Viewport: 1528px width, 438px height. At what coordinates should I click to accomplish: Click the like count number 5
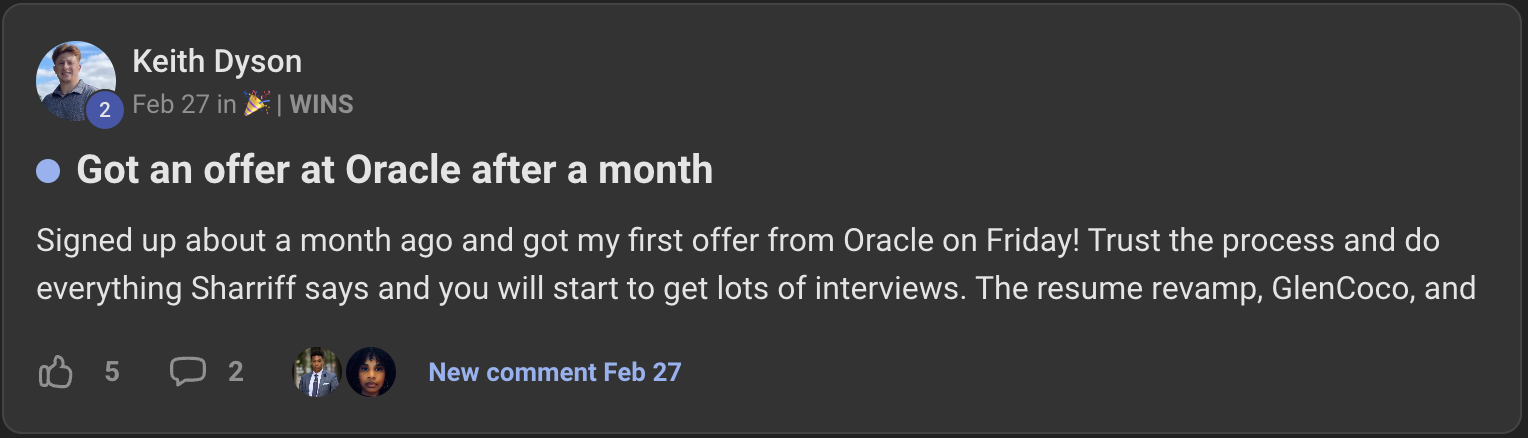[x=112, y=373]
